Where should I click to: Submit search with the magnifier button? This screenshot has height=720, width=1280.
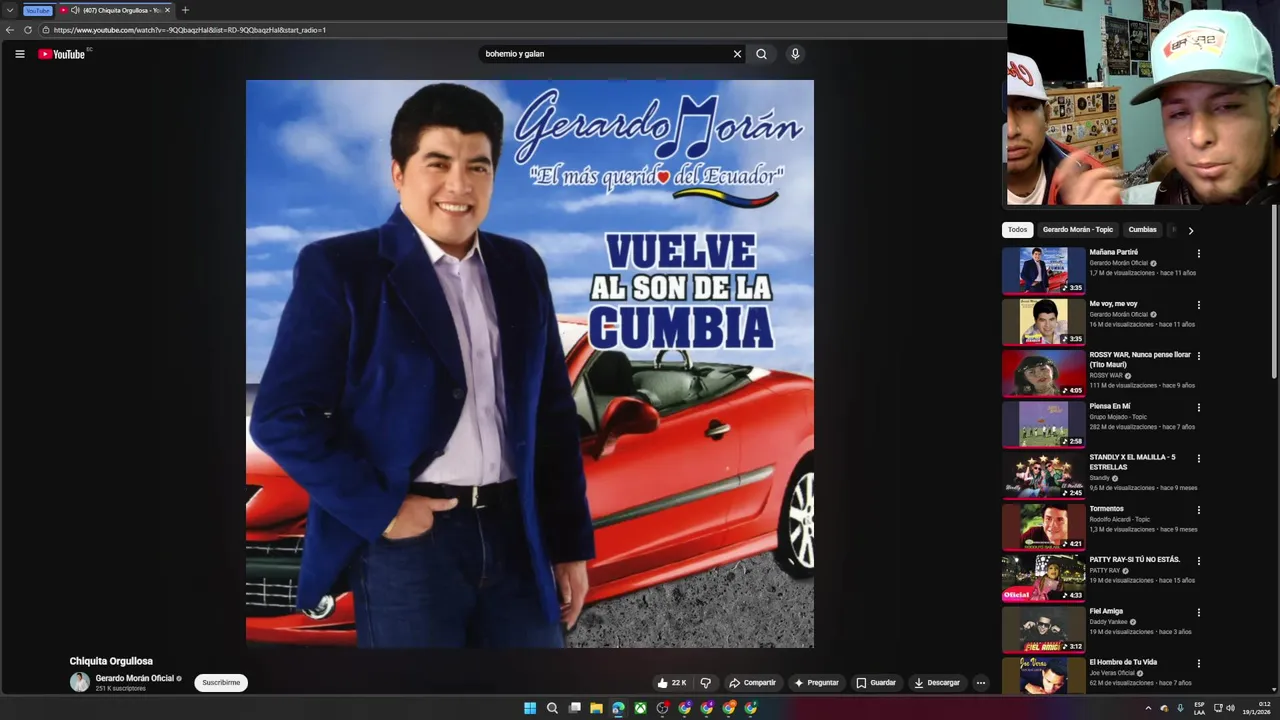(761, 54)
